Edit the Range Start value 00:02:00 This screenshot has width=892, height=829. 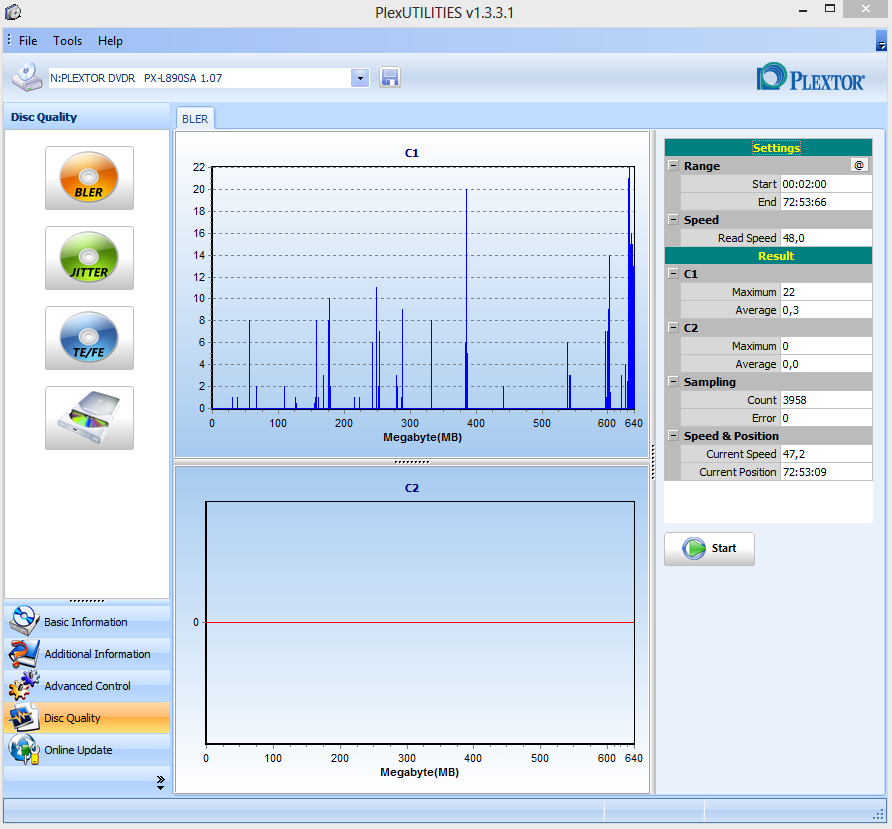pyautogui.click(x=826, y=184)
